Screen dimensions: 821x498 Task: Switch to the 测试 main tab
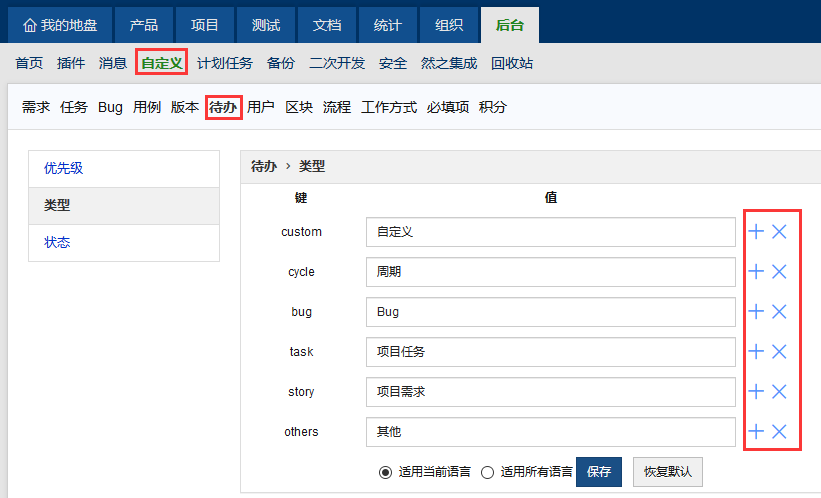(266, 25)
